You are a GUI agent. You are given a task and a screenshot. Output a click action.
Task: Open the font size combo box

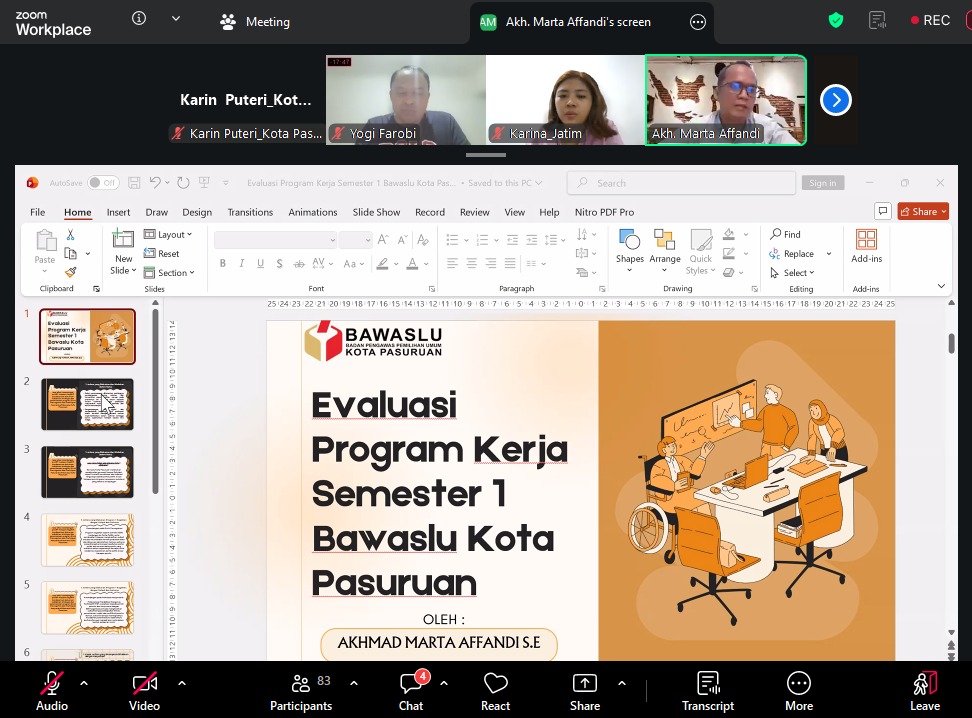pos(356,239)
